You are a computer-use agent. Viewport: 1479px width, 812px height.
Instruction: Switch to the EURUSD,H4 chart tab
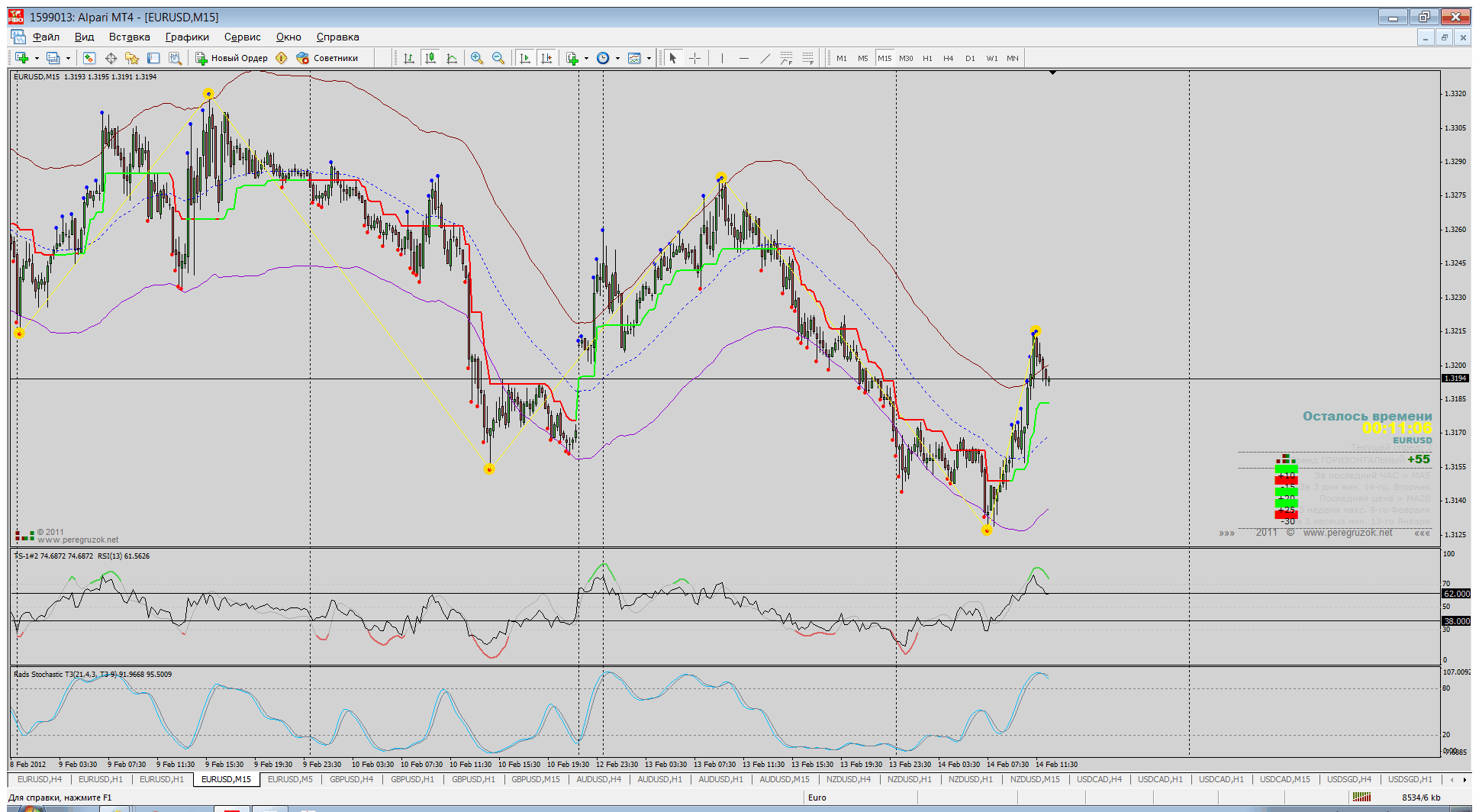click(x=40, y=779)
